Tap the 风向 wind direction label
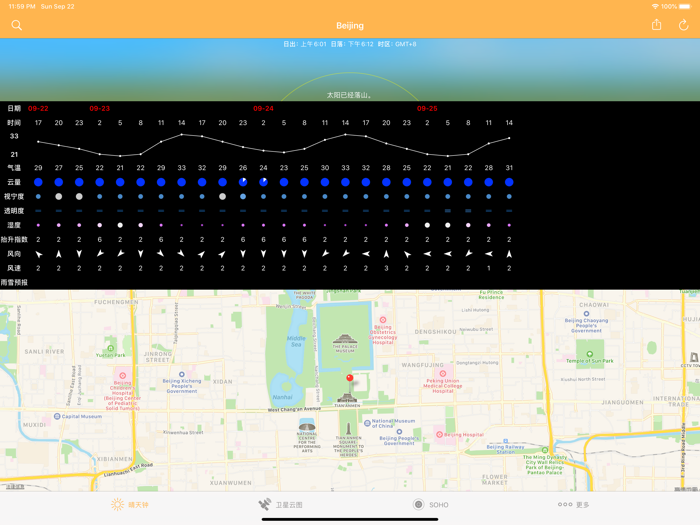The height and width of the screenshot is (525, 700). pos(14,254)
